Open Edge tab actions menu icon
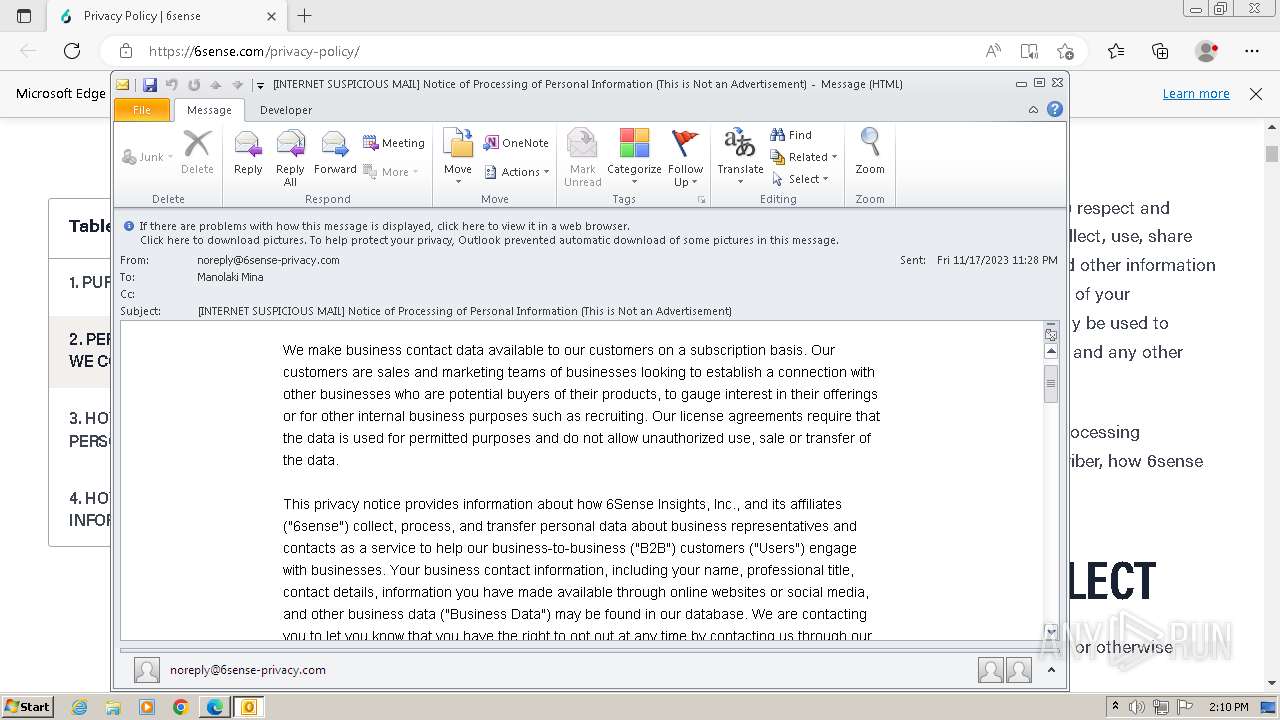This screenshot has height=720, width=1280. pos(24,16)
